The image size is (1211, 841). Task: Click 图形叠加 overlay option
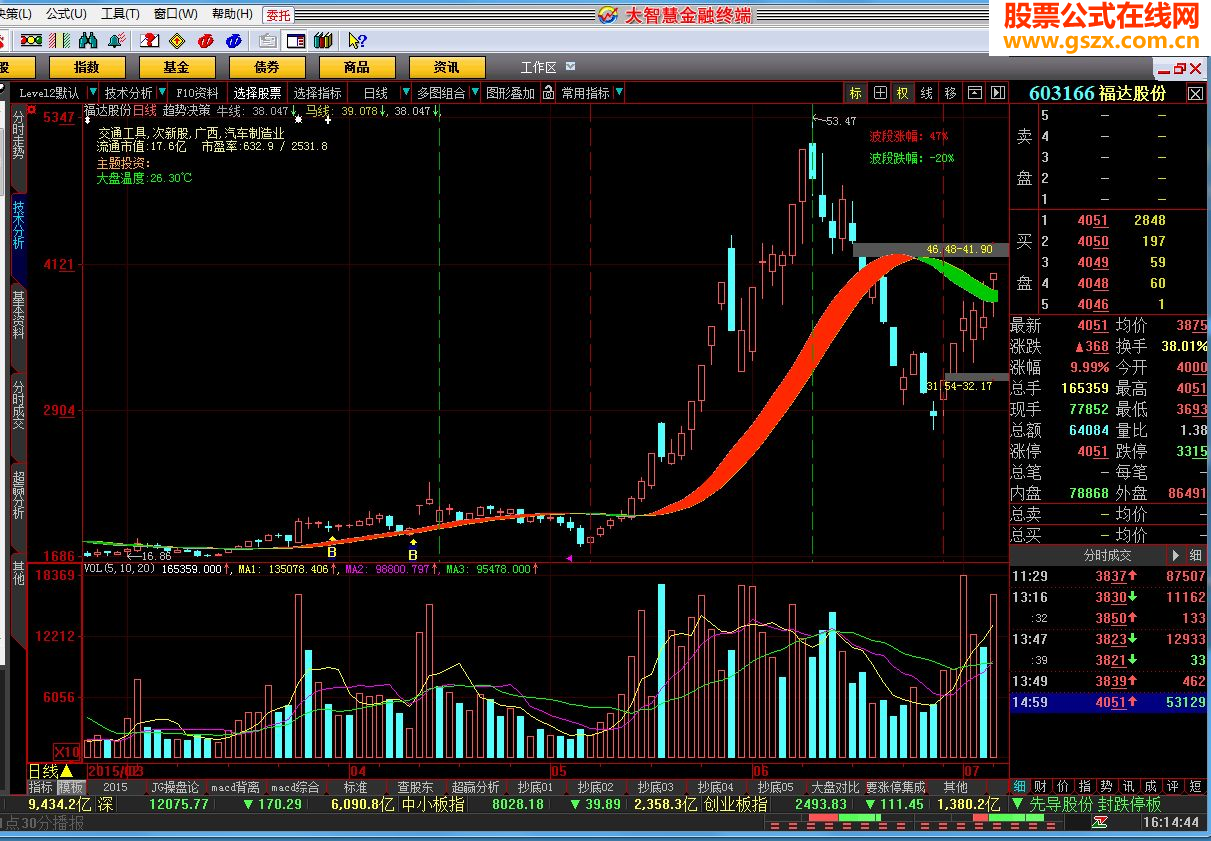[x=510, y=93]
